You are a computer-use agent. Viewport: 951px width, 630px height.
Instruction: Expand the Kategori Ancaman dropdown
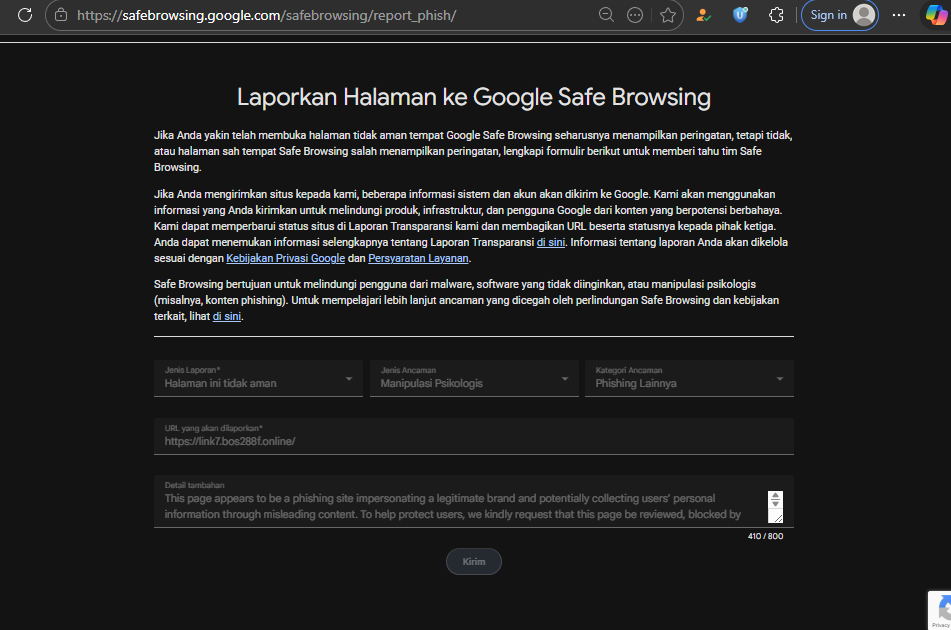tap(689, 378)
